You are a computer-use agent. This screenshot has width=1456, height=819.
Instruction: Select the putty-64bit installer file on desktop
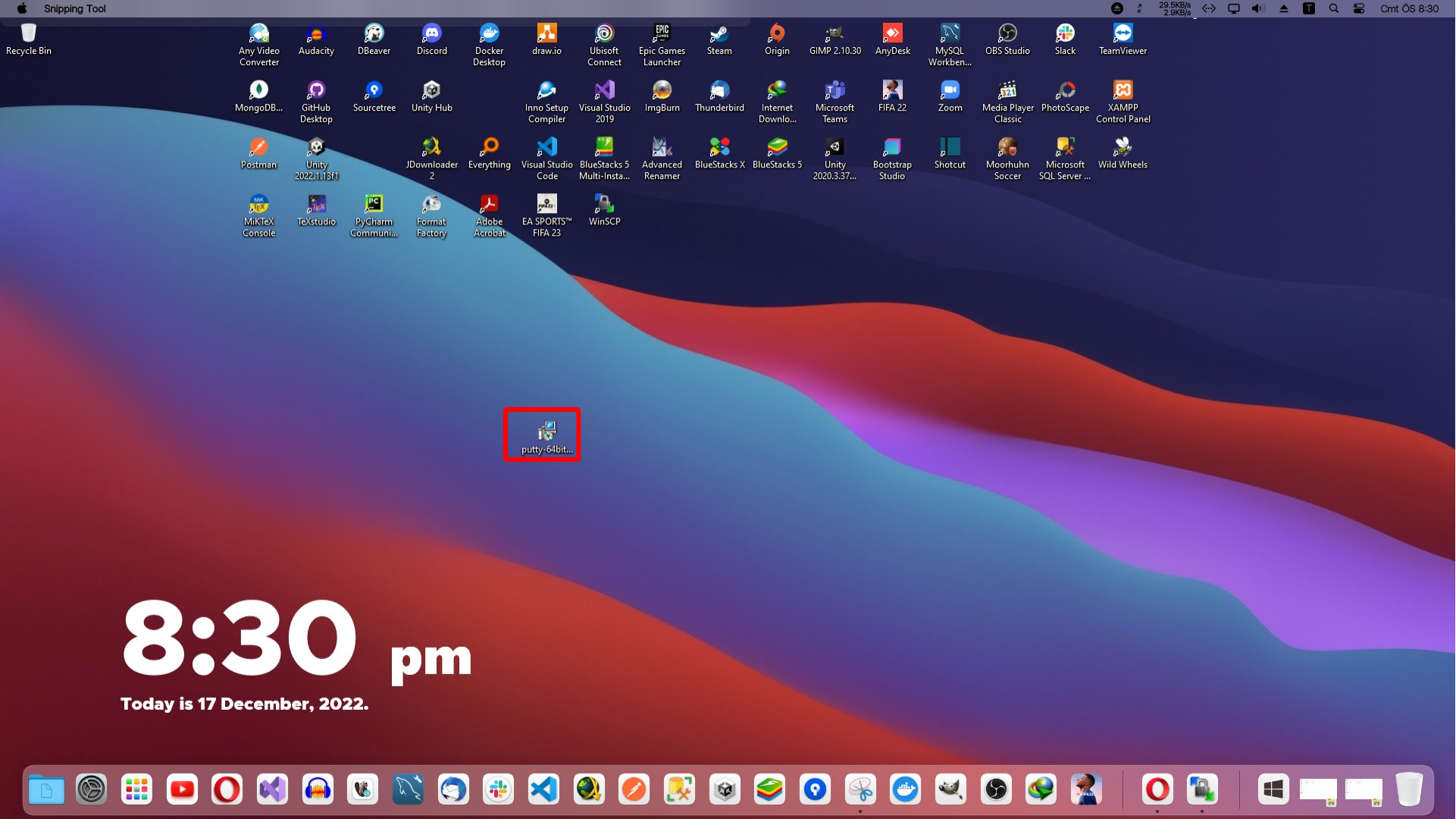[546, 437]
